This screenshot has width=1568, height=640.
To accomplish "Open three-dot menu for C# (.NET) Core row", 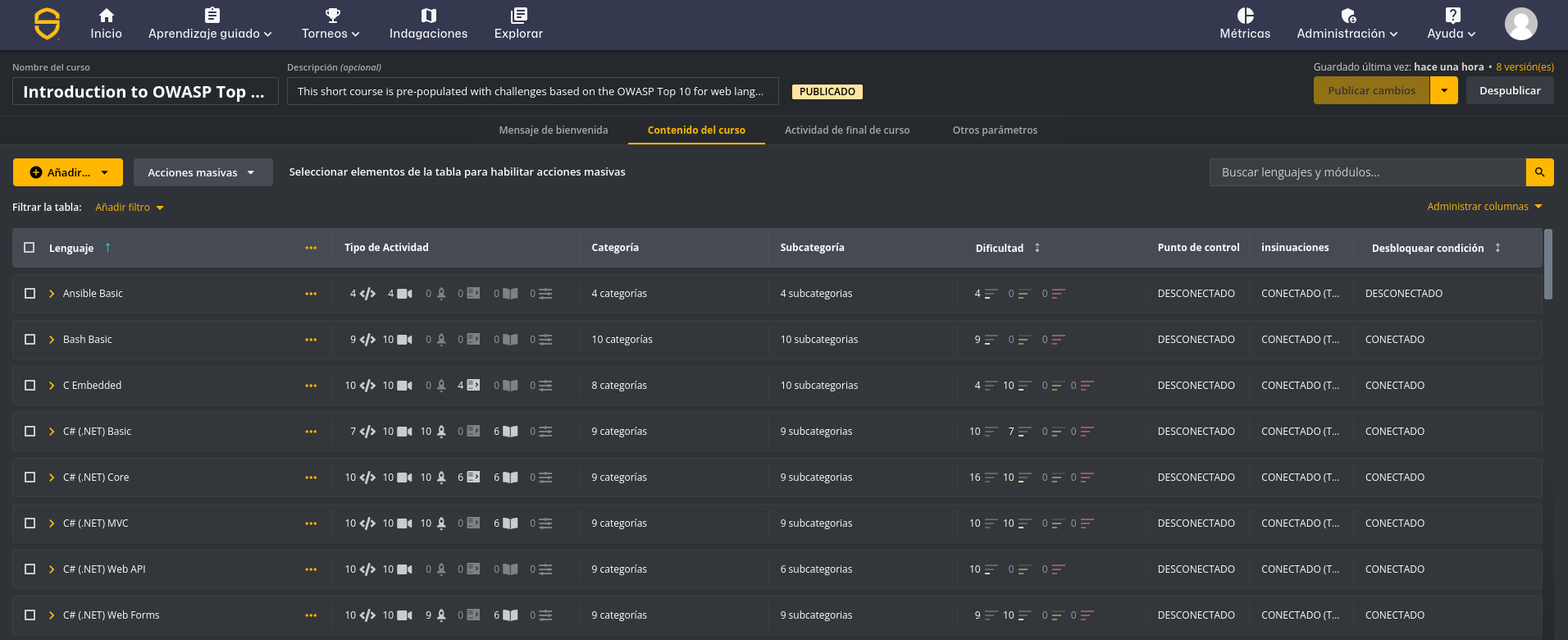I will [311, 478].
